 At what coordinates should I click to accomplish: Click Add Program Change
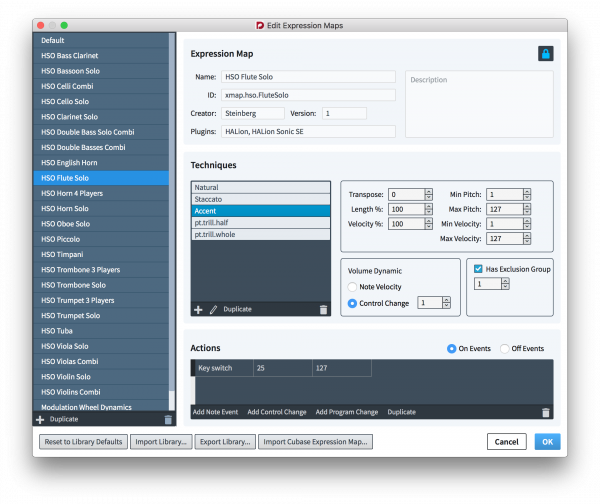point(347,412)
